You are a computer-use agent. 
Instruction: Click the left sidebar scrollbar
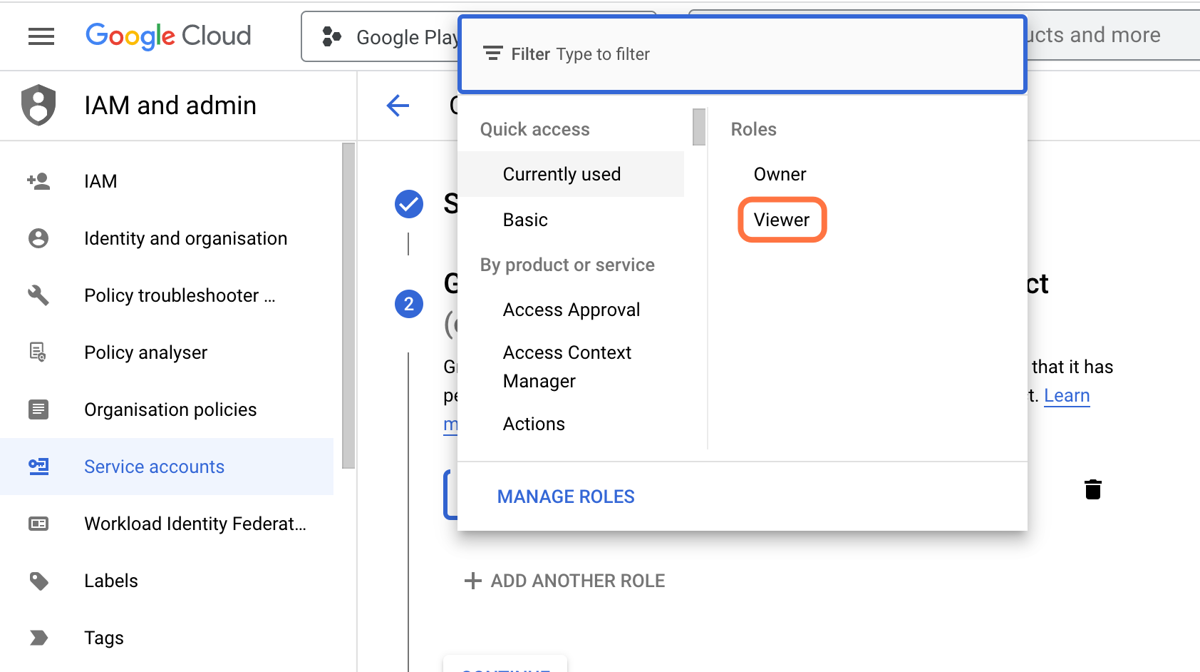tap(348, 305)
